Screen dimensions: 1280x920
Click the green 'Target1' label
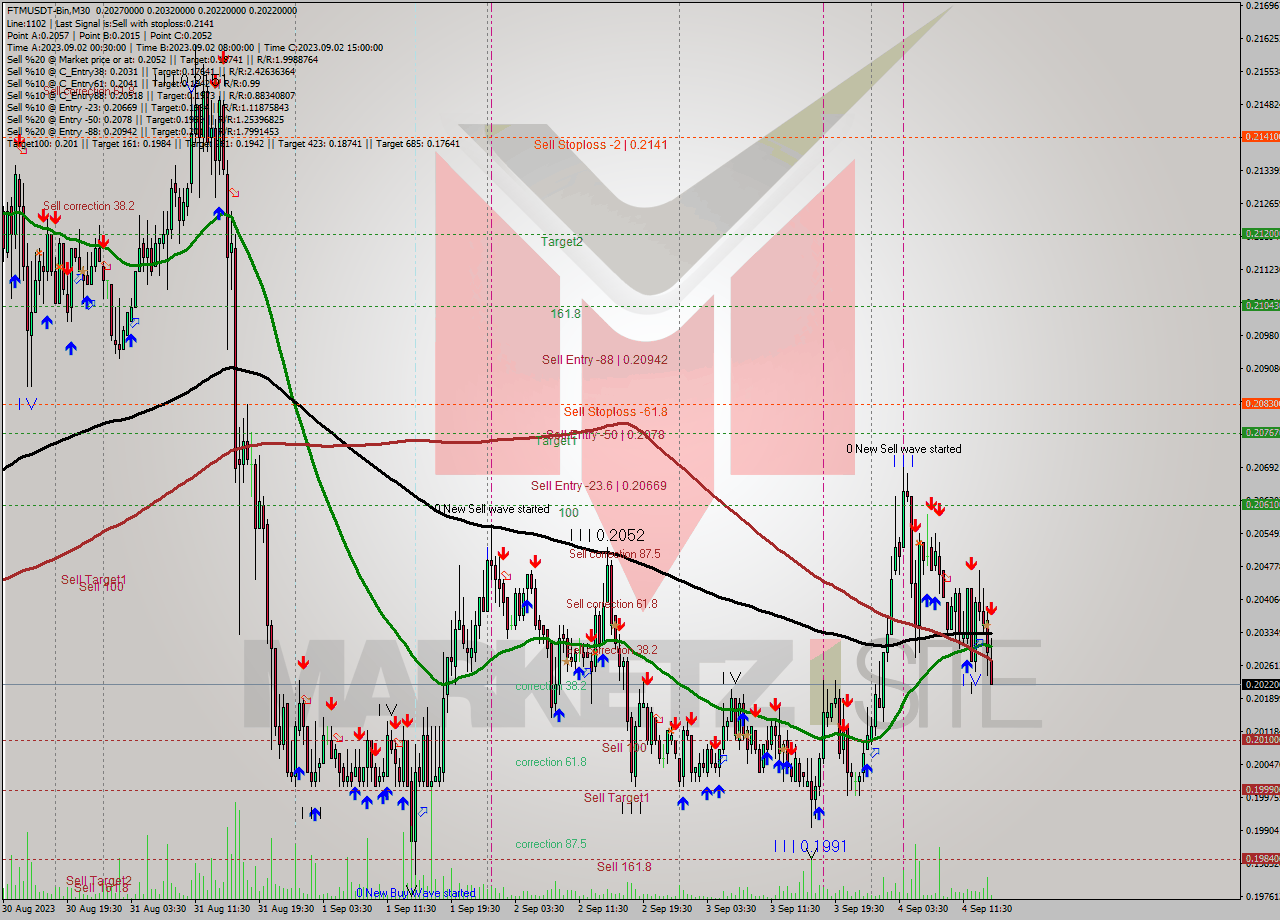[x=556, y=441]
